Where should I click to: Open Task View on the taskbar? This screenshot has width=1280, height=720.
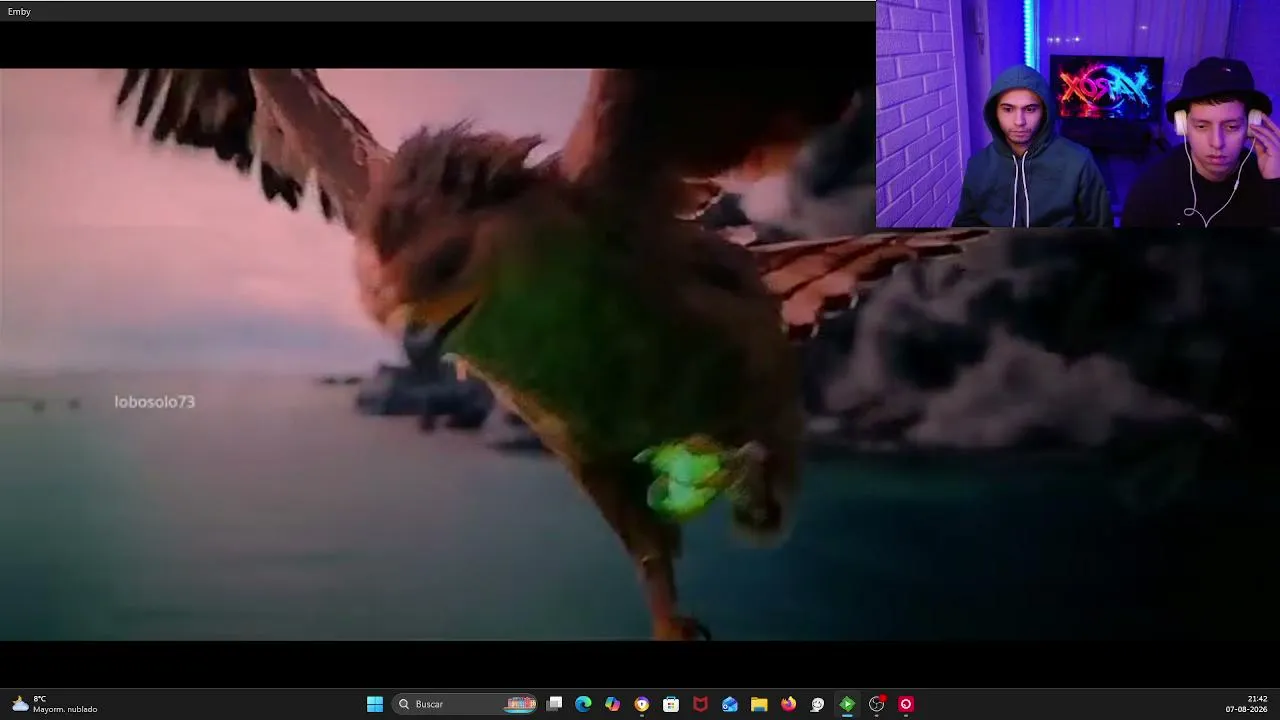pyautogui.click(x=555, y=704)
